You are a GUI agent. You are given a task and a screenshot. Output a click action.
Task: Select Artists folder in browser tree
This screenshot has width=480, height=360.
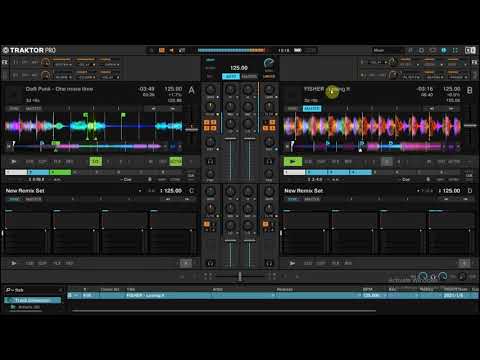(x=29, y=307)
